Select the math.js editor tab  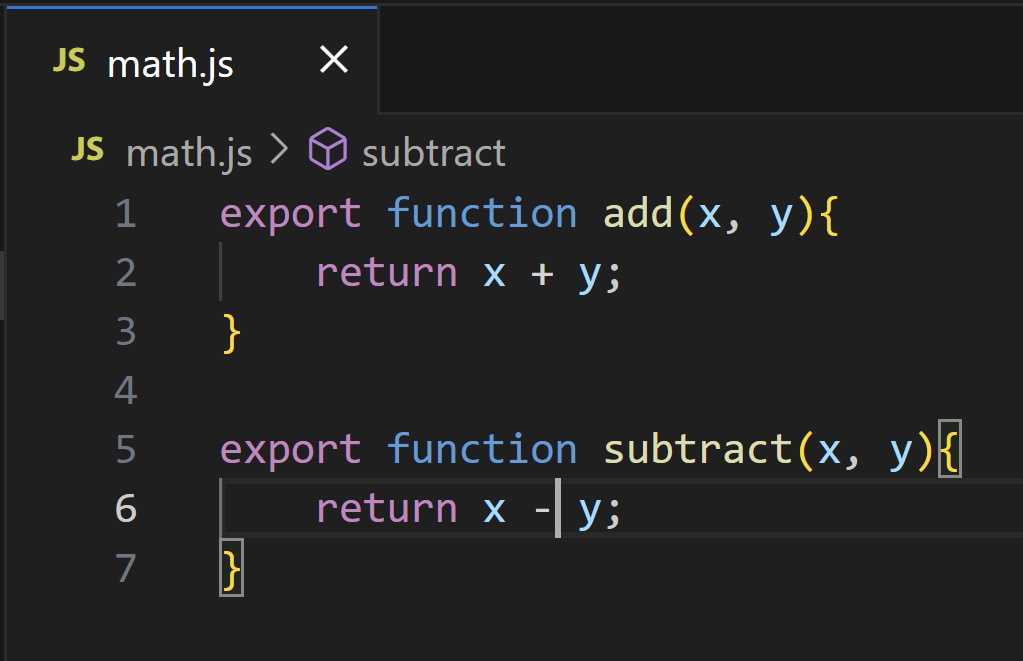191,60
